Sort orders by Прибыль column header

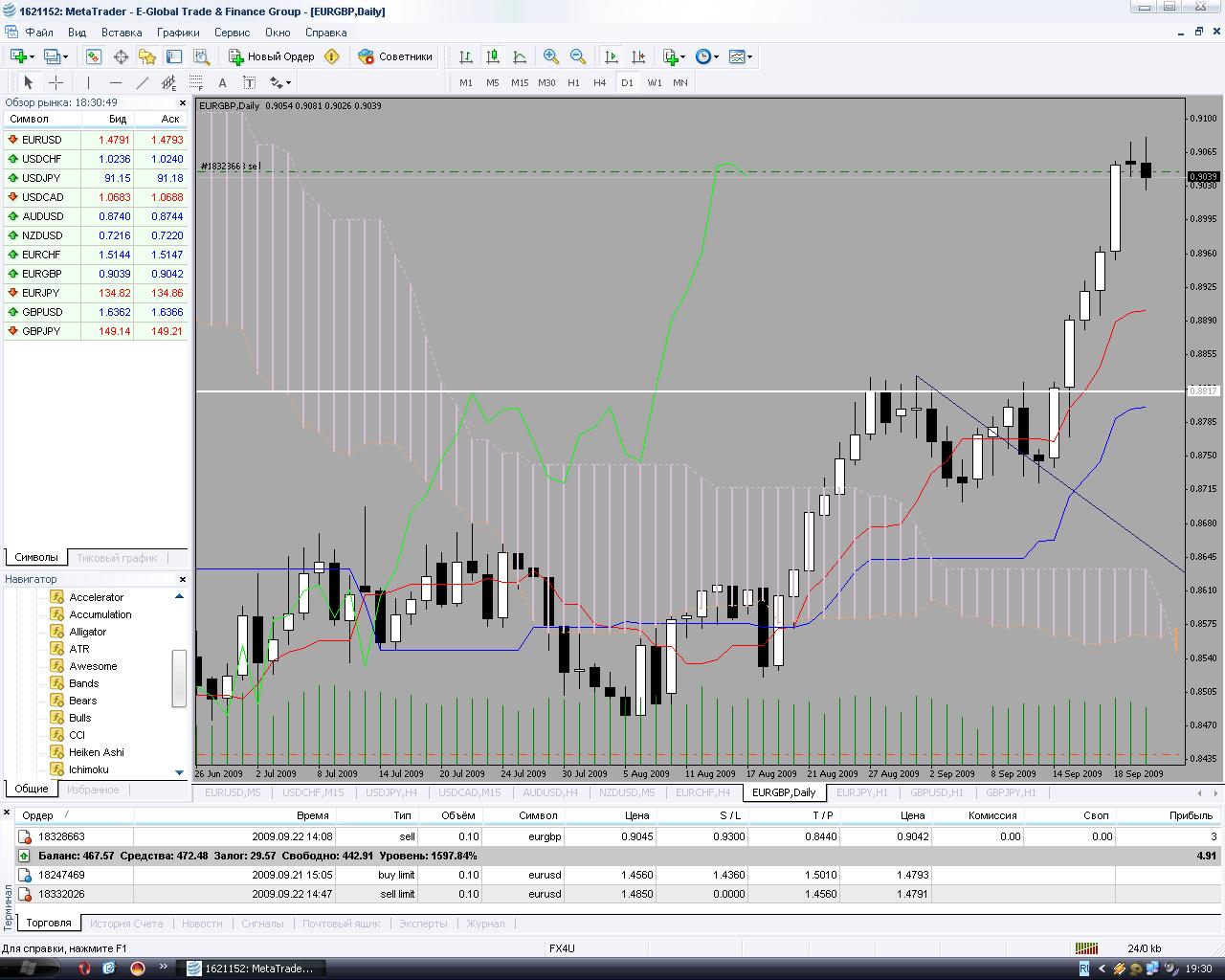point(1169,815)
